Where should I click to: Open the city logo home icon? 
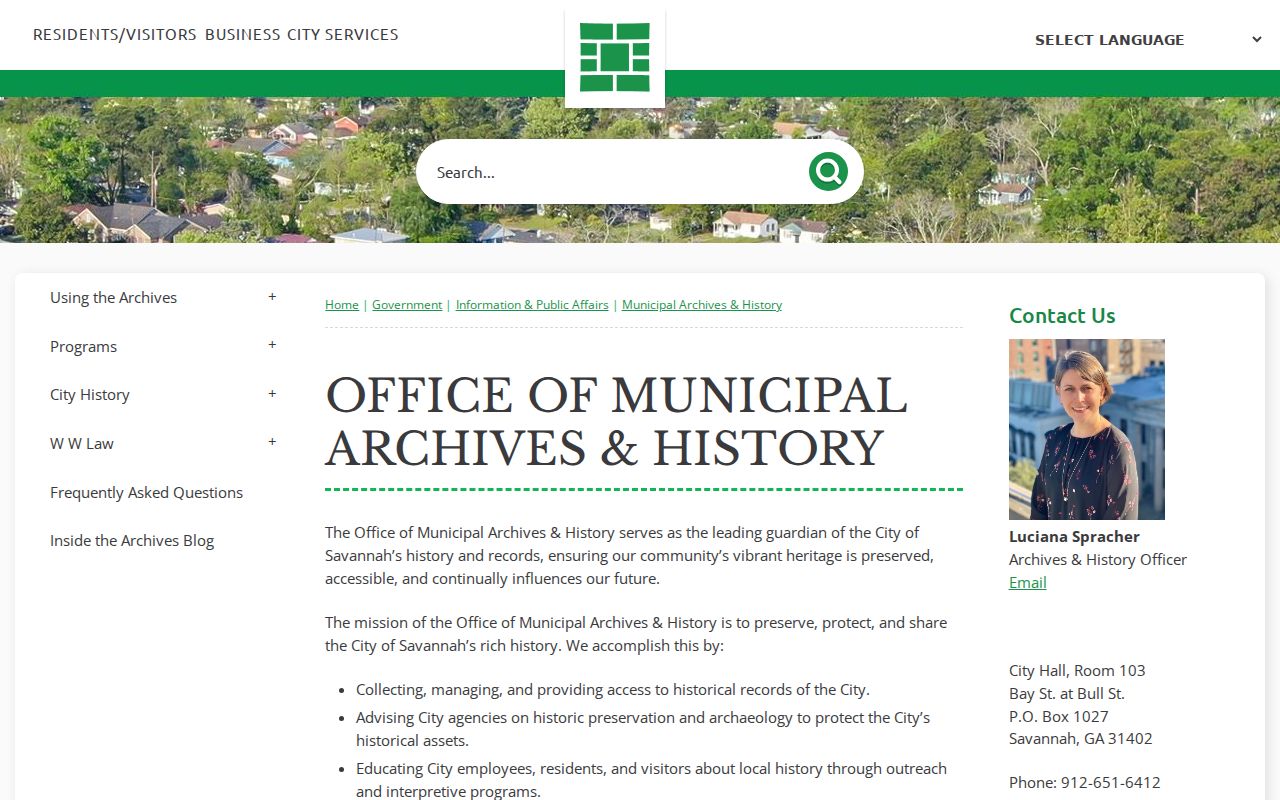[615, 58]
